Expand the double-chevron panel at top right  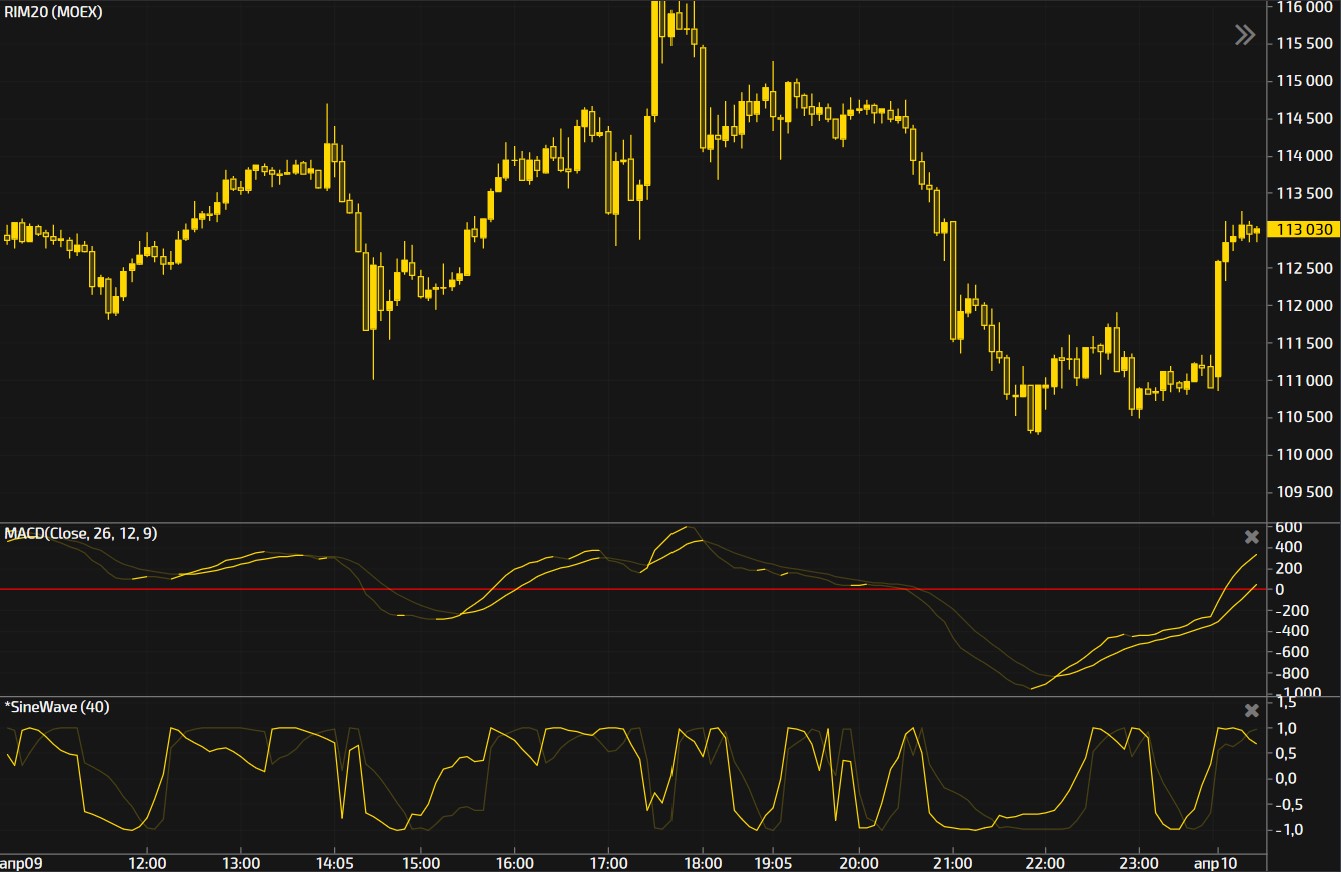pos(1244,36)
